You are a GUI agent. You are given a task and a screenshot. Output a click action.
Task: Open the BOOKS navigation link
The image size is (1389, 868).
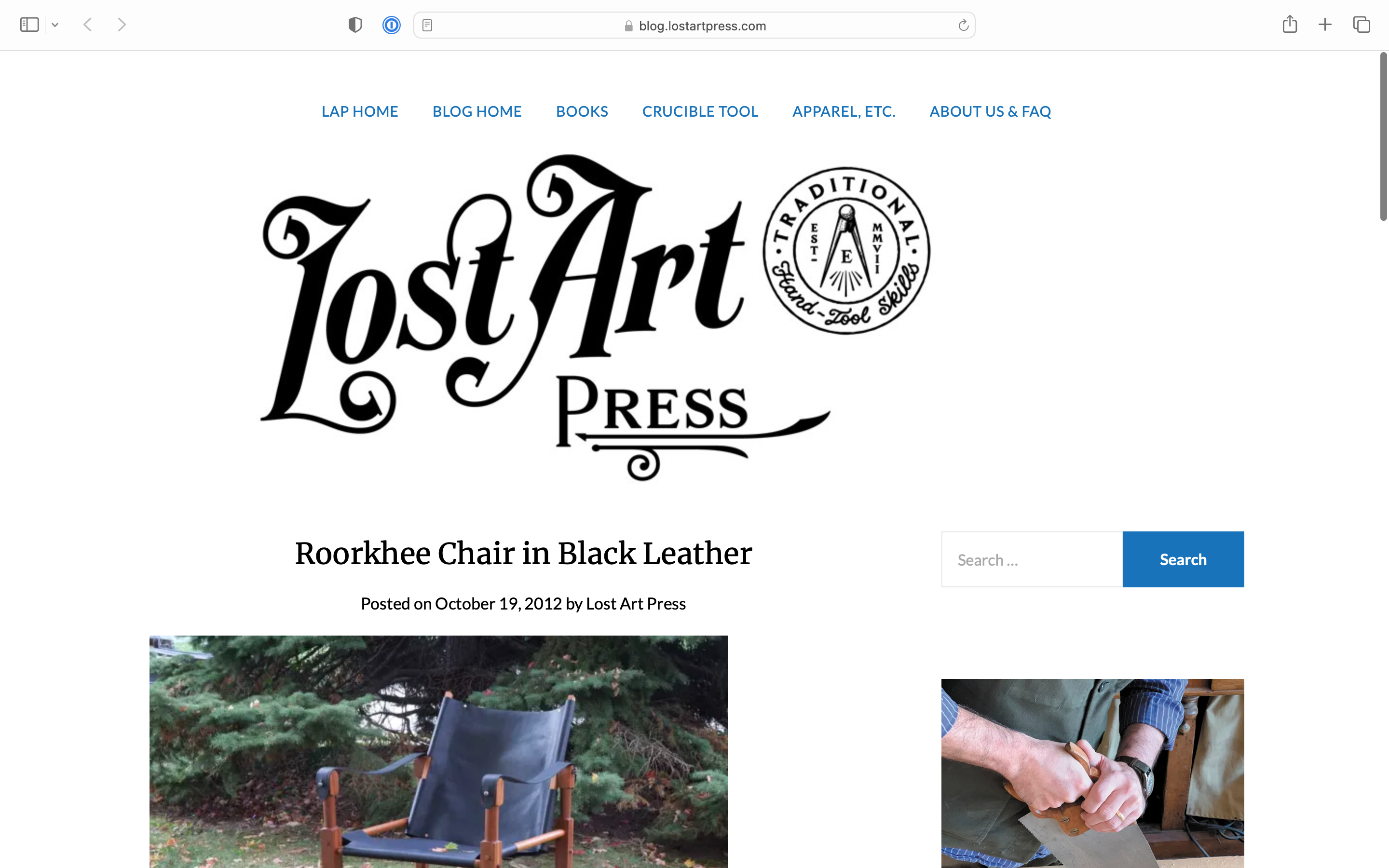[582, 111]
